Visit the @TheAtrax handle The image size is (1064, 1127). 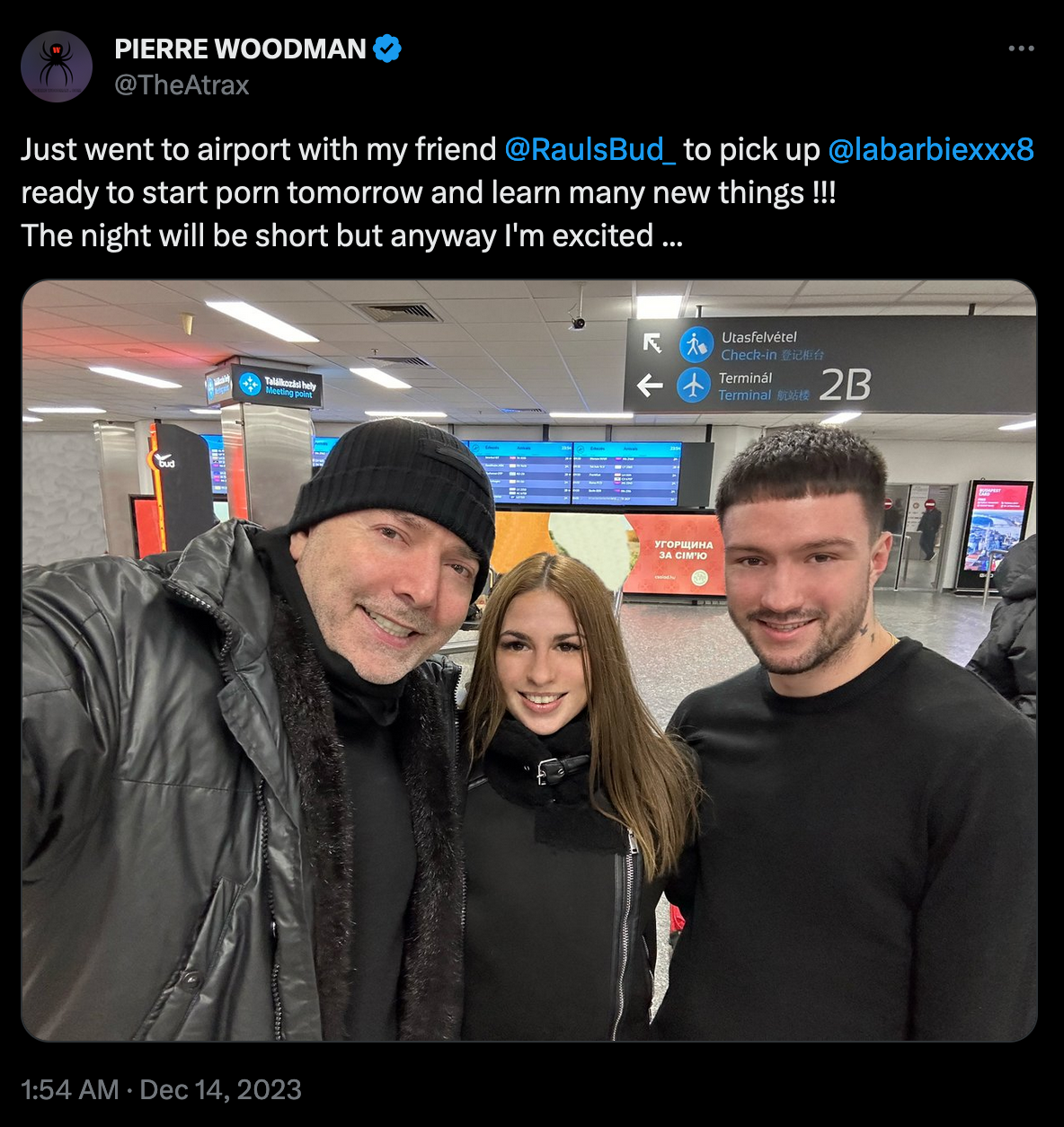tap(182, 85)
